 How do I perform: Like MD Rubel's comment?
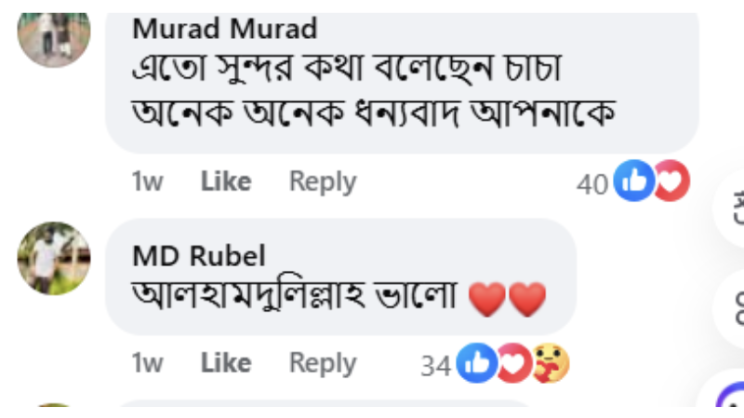click(x=225, y=364)
